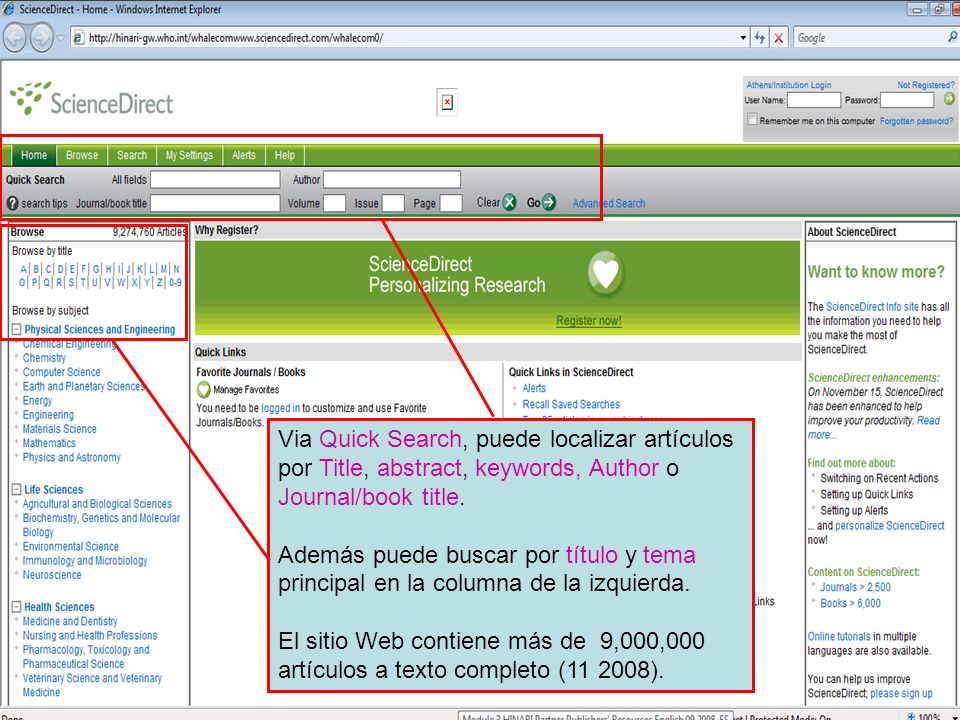Open Environmental Science subject link
Image resolution: width=960 pixels, height=720 pixels.
(70, 546)
